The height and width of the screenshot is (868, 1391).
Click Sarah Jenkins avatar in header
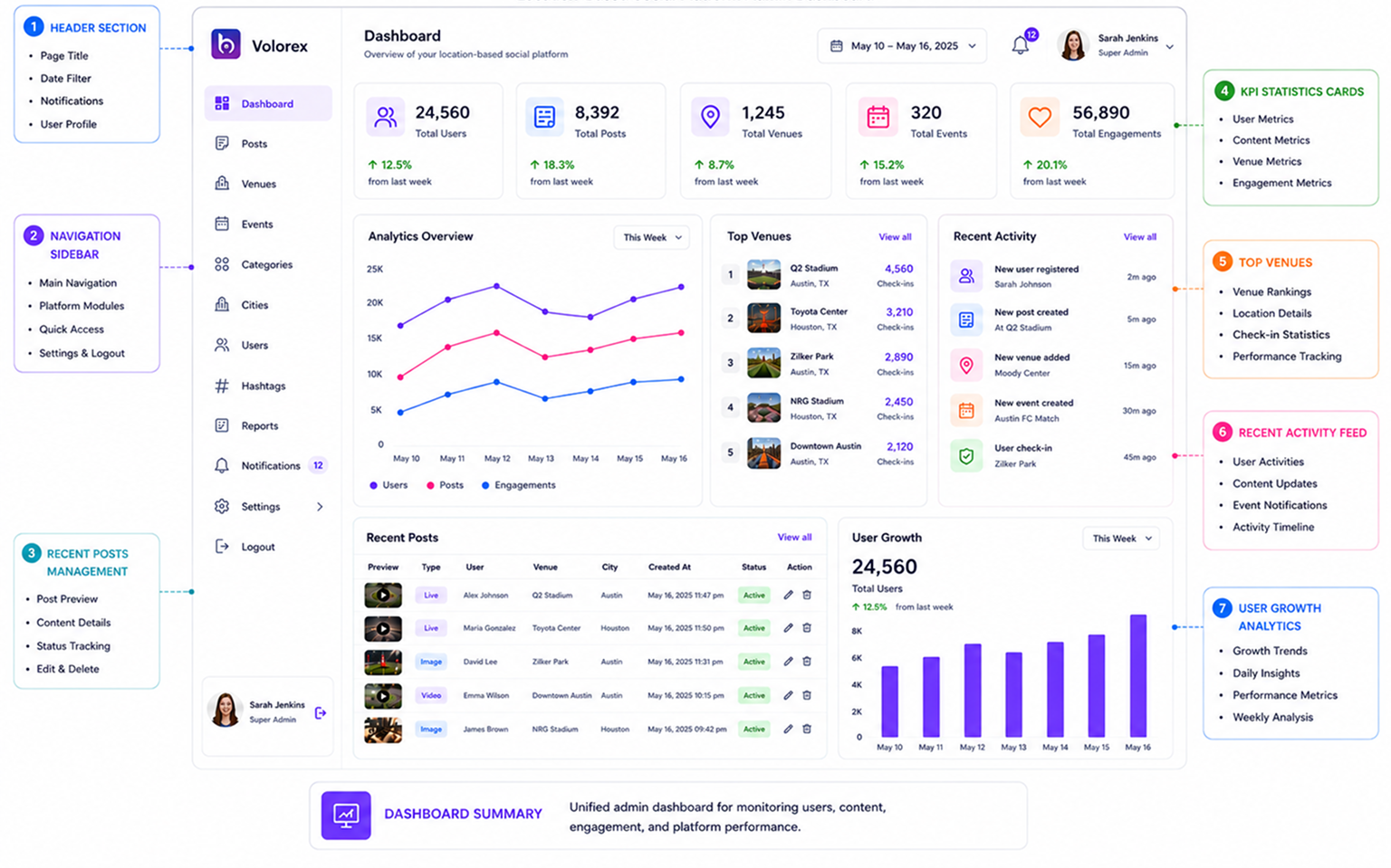(x=1073, y=45)
